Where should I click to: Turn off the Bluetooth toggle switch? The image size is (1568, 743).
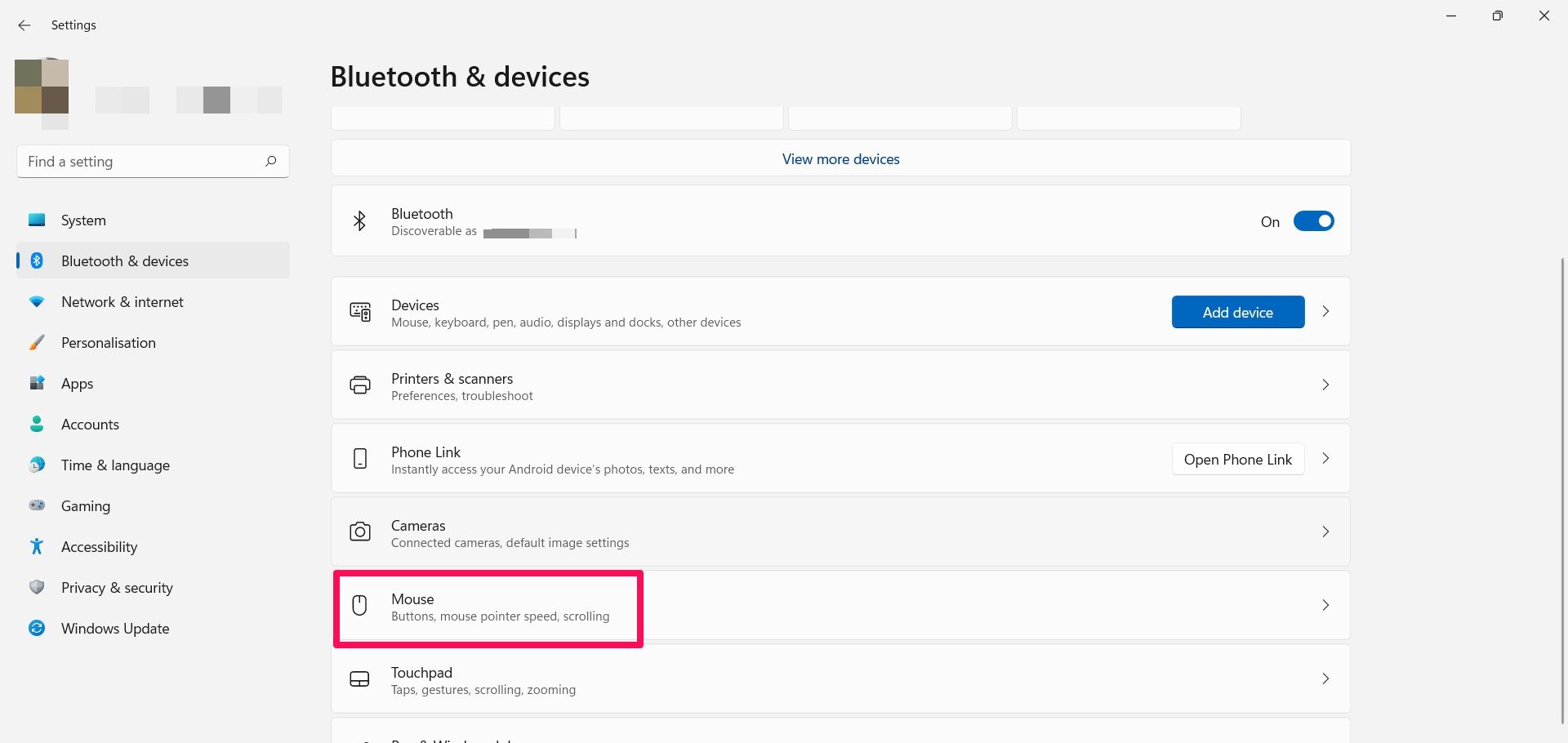pos(1313,221)
